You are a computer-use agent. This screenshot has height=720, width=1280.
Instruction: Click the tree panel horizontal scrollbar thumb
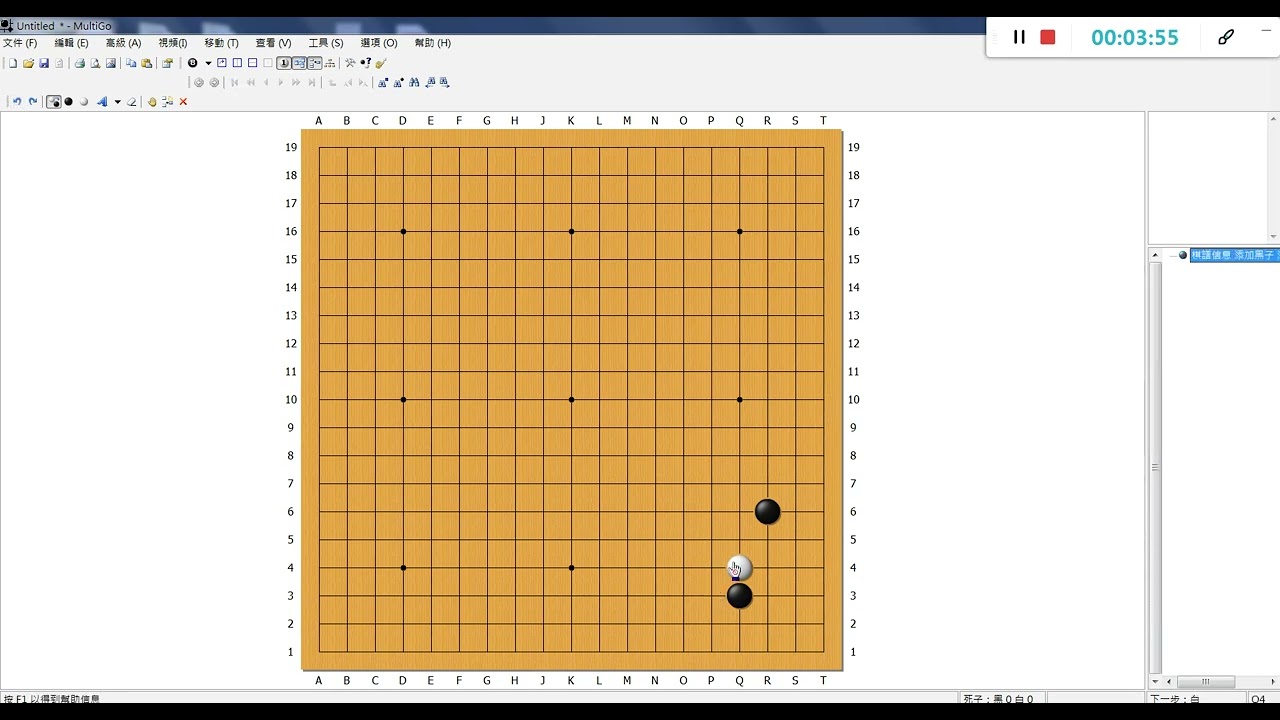(1206, 682)
